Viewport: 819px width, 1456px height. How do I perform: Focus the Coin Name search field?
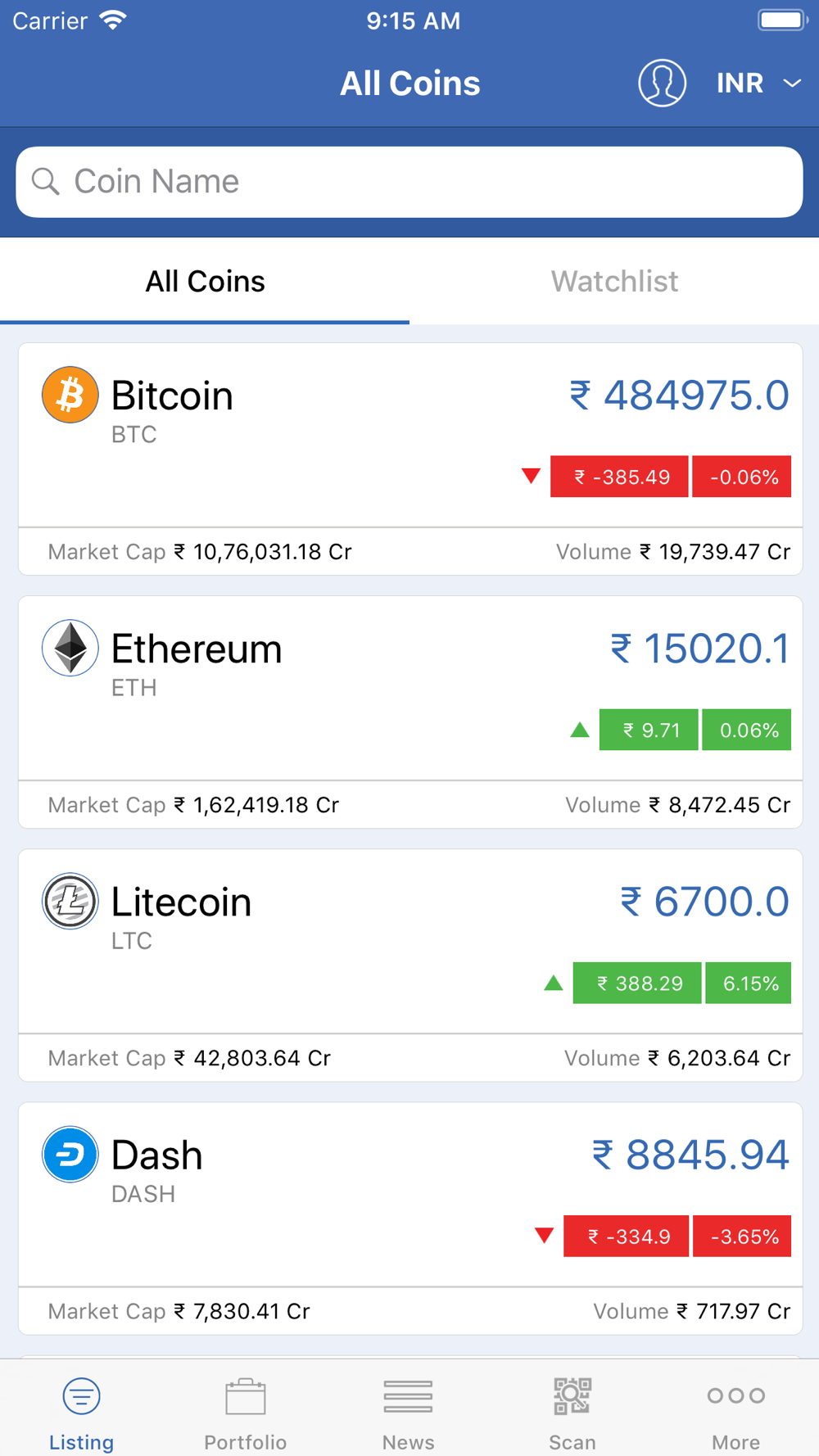click(409, 182)
